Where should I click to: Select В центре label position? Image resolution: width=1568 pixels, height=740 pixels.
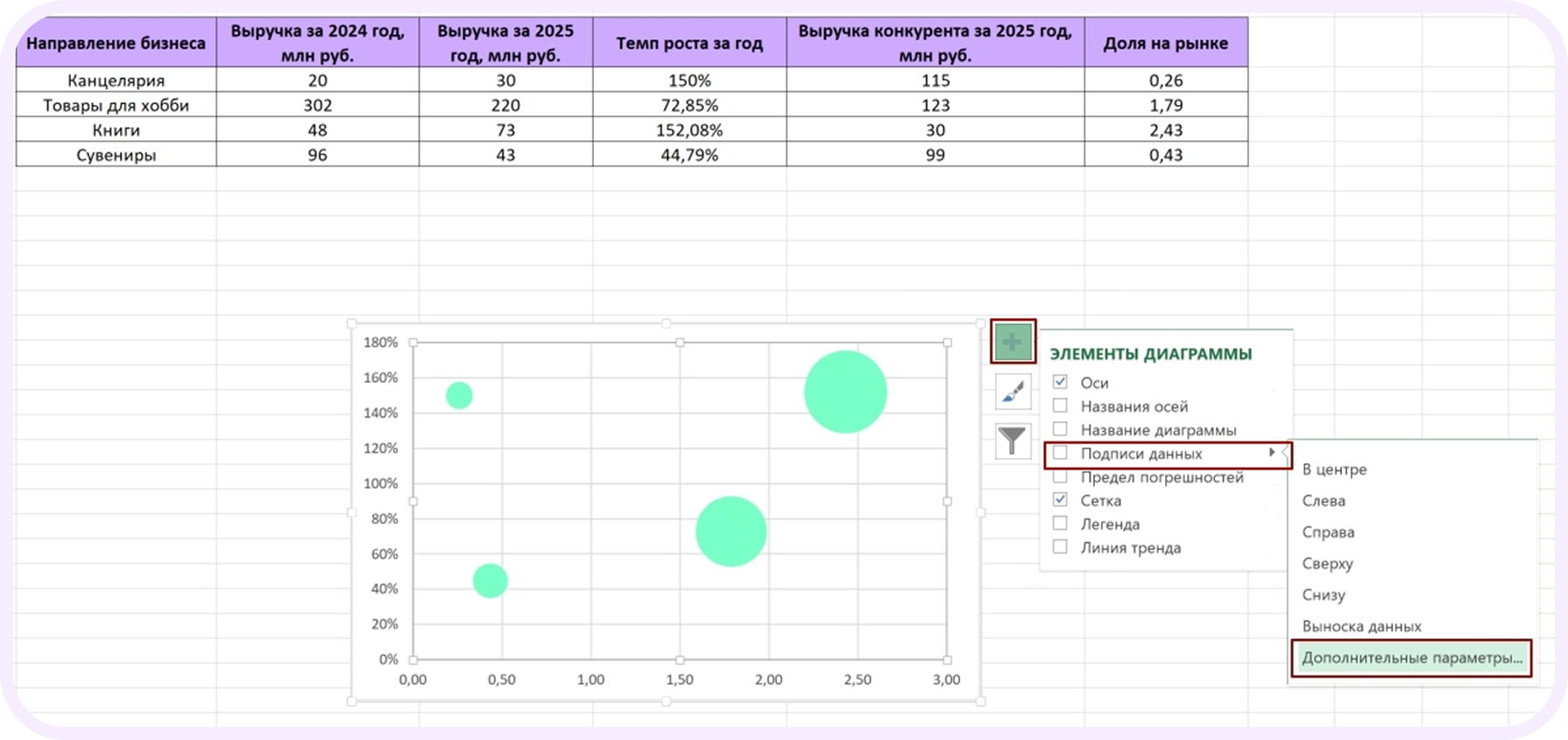(x=1334, y=469)
